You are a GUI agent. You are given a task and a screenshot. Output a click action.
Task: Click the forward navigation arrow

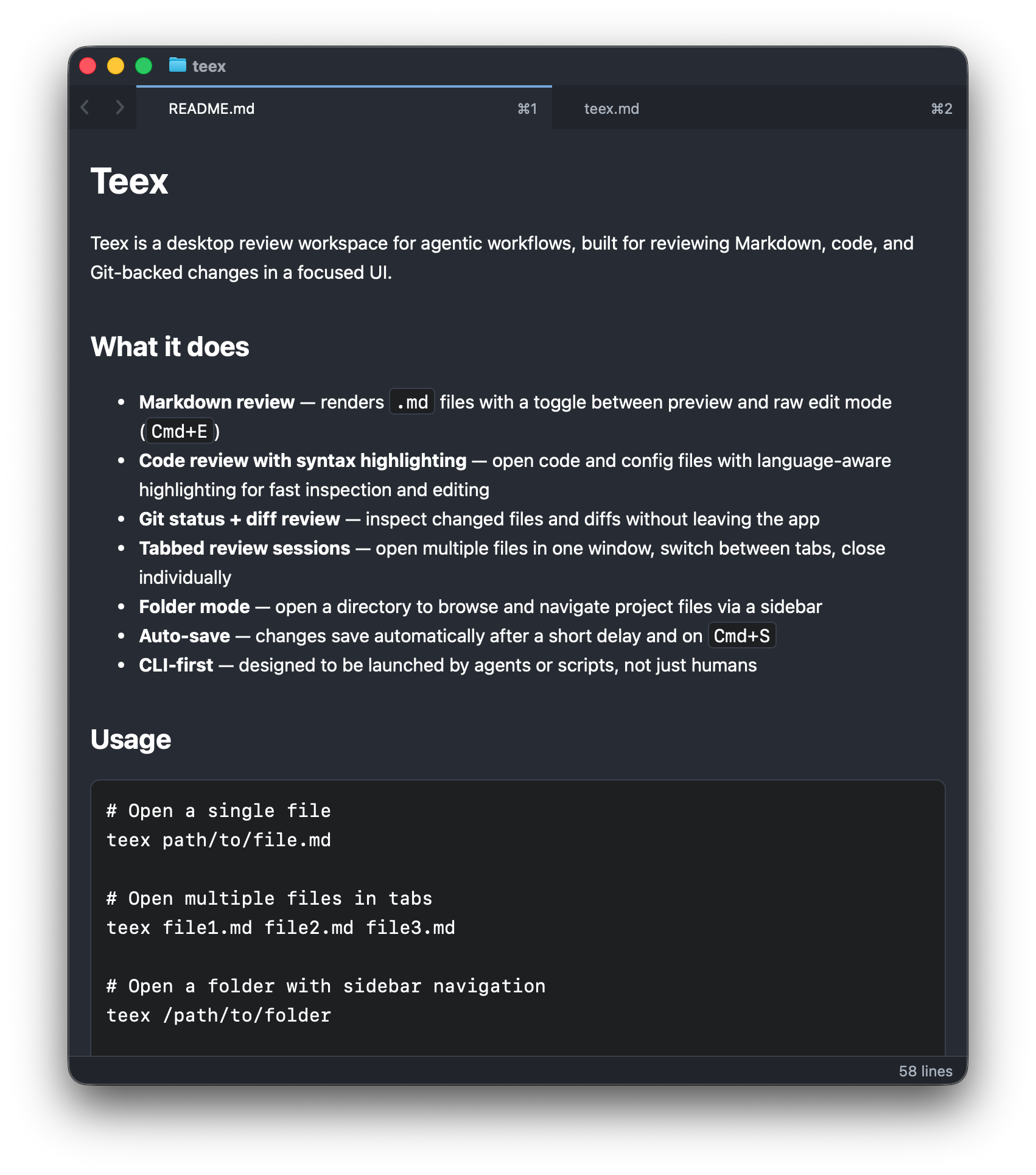pos(119,108)
